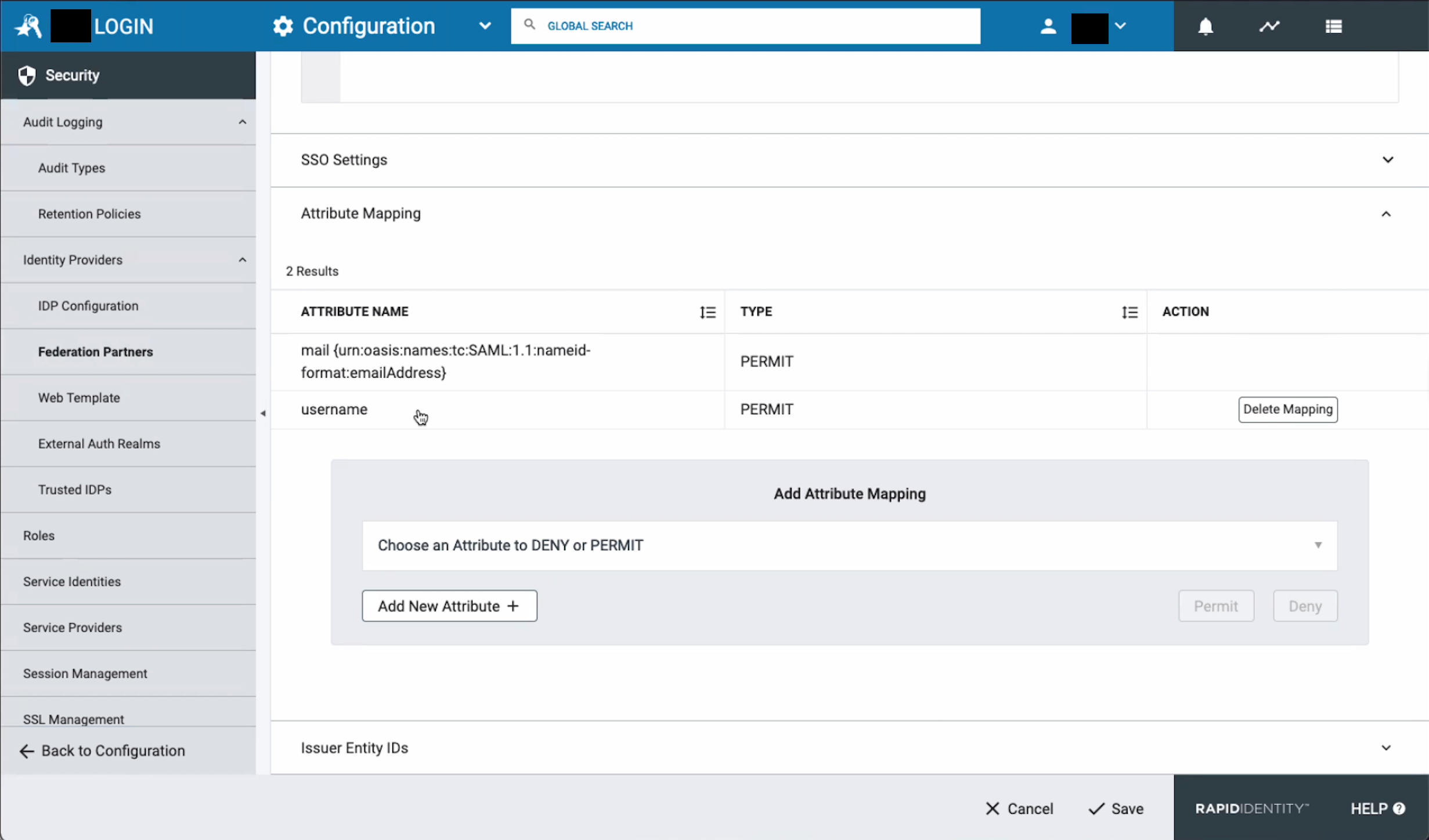
Task: Click the HELP question mark icon
Action: point(1400,808)
